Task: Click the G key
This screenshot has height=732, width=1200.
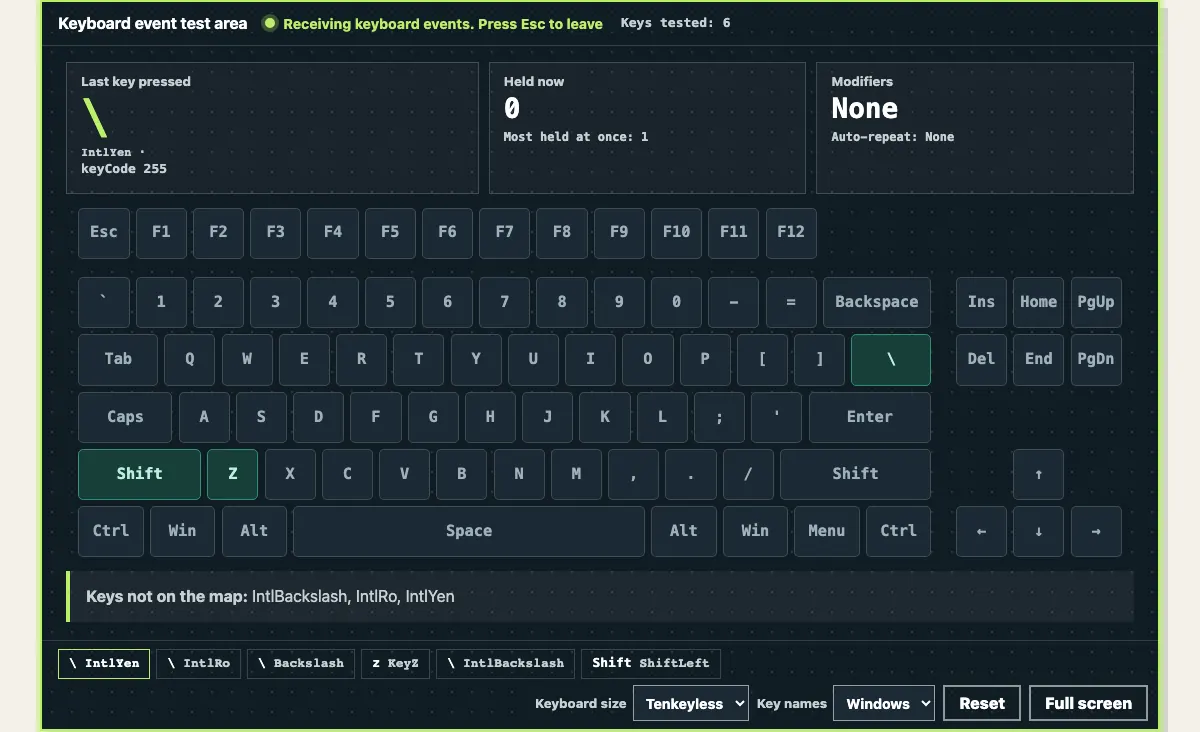Action: click(x=433, y=417)
